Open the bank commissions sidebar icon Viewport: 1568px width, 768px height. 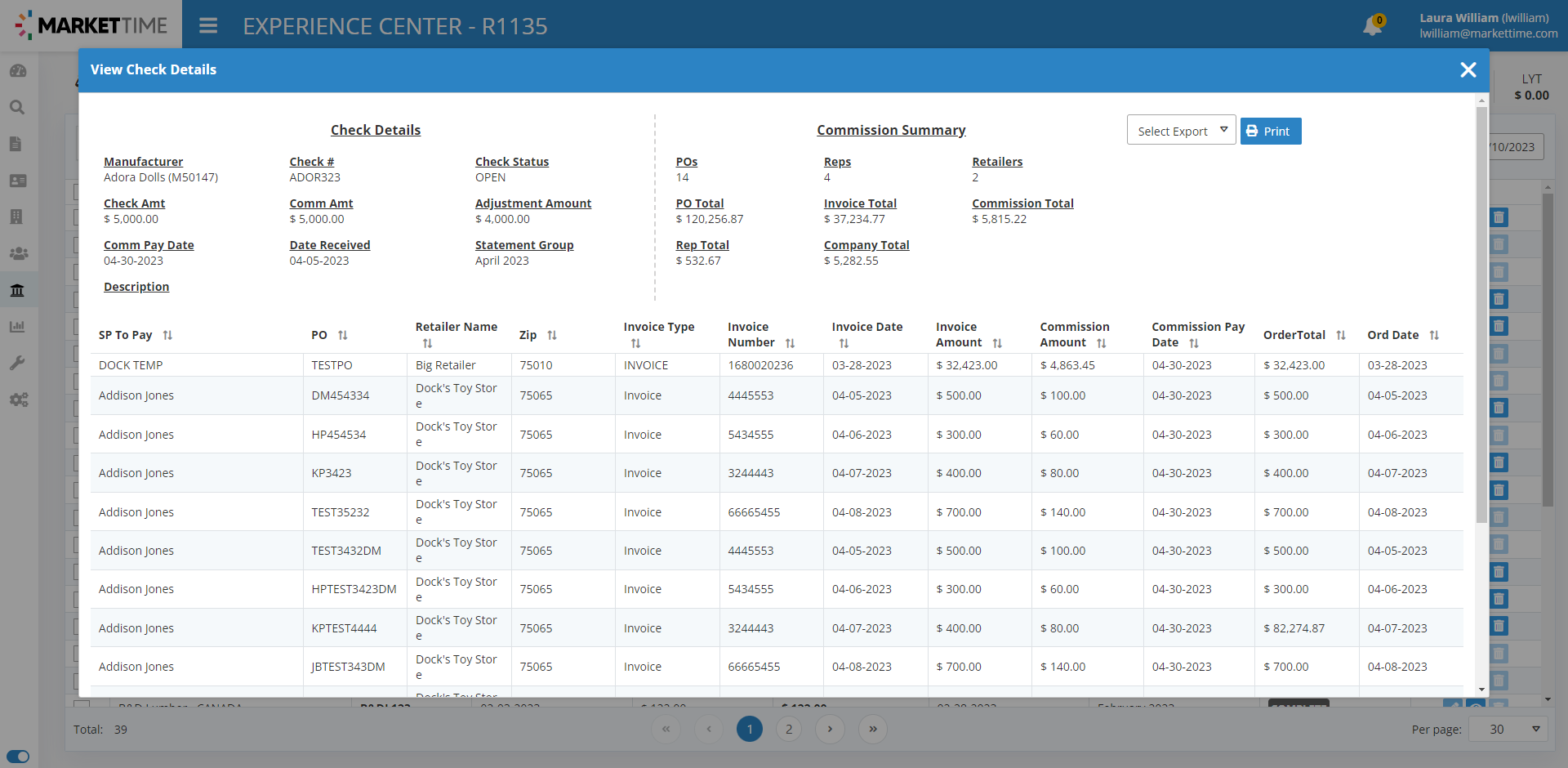tap(17, 290)
